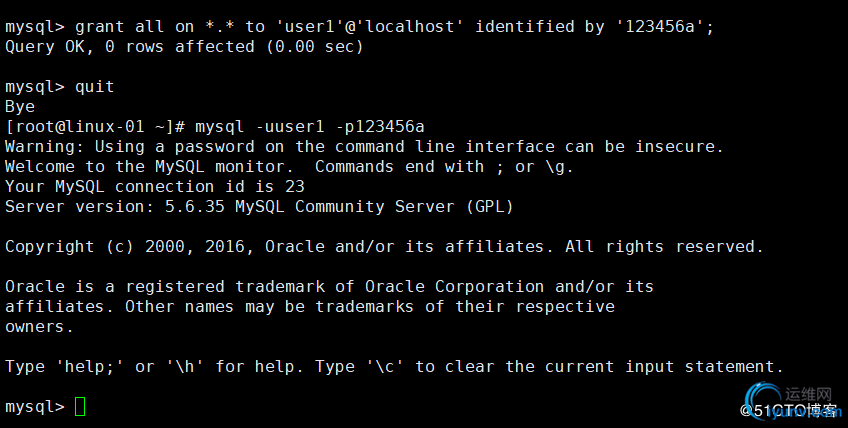Image resolution: width=848 pixels, height=428 pixels.
Task: Click the '\c' clear statement hint
Action: pos(385,367)
